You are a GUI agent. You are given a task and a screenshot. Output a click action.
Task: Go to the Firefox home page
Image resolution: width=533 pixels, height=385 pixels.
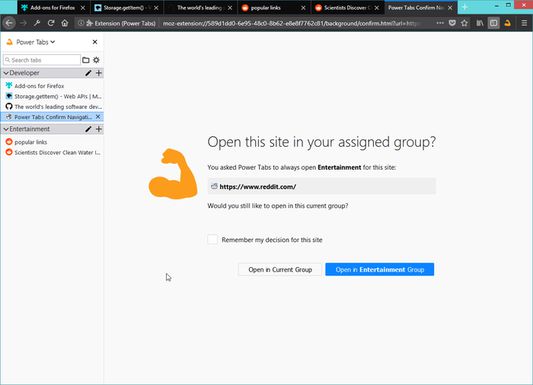[x=65, y=23]
